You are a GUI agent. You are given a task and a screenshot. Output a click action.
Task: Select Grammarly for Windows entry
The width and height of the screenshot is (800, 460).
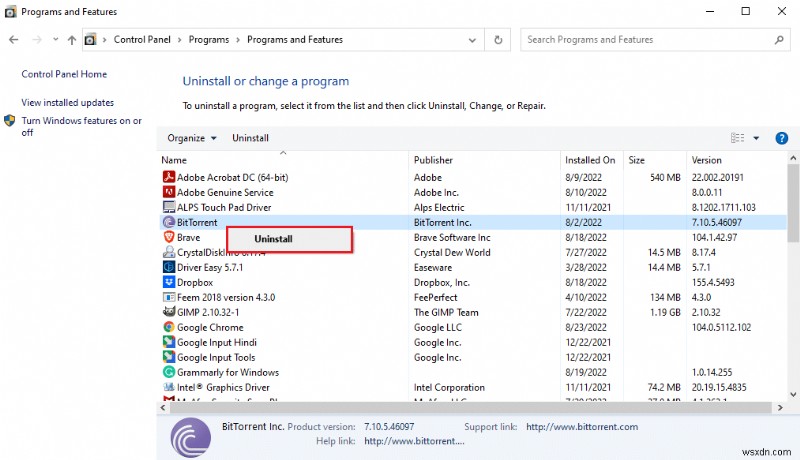coord(228,373)
